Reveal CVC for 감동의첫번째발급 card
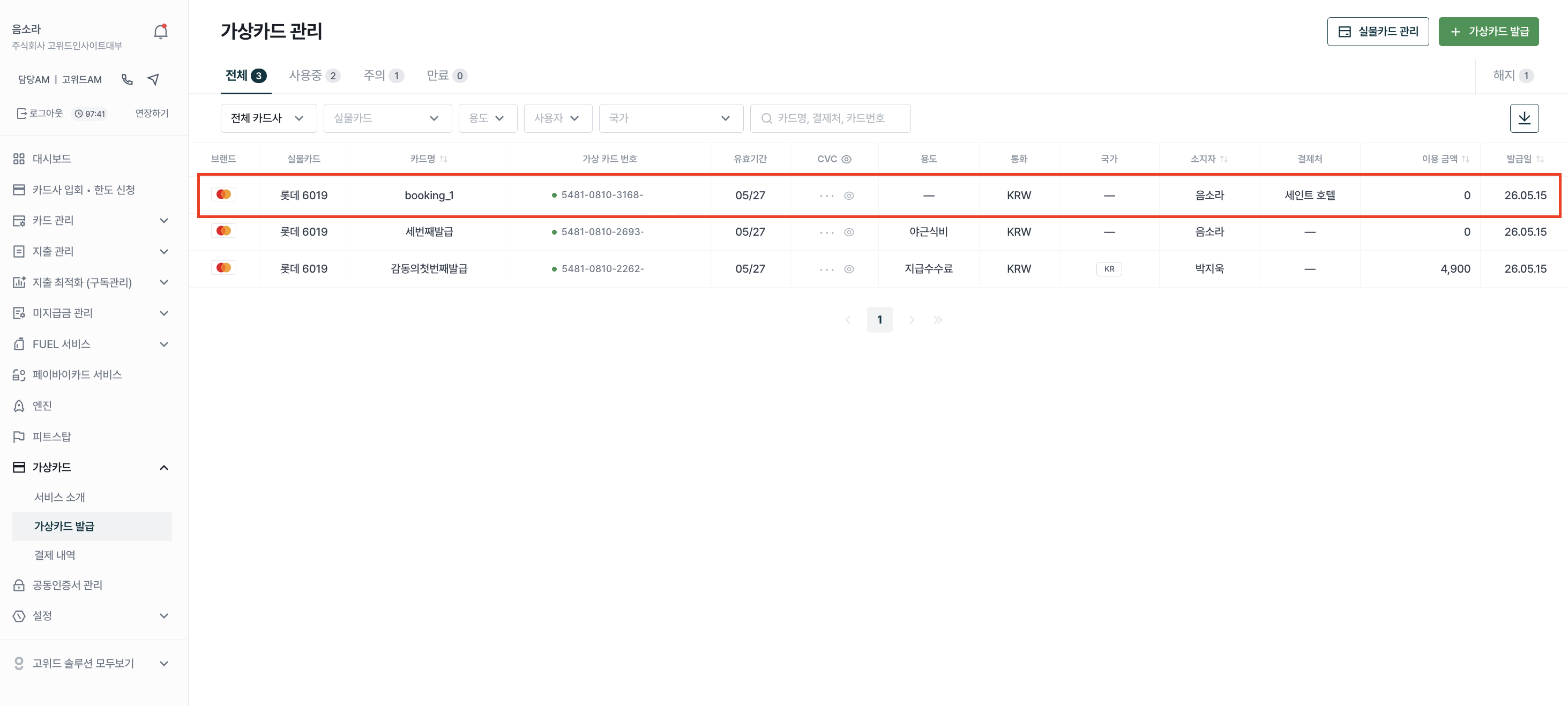1568x706 pixels. [x=849, y=269]
